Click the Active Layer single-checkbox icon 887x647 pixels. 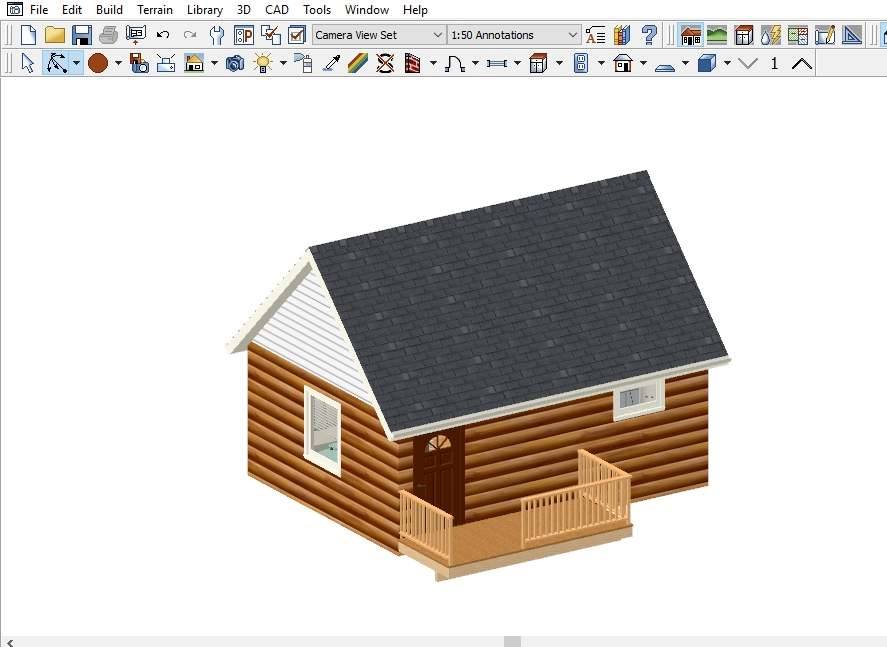click(x=297, y=35)
